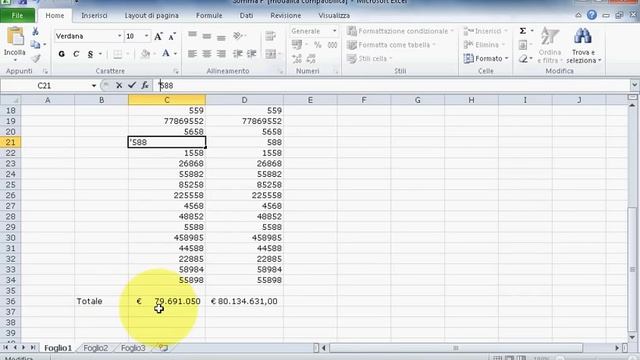Apply percent style

[318, 44]
